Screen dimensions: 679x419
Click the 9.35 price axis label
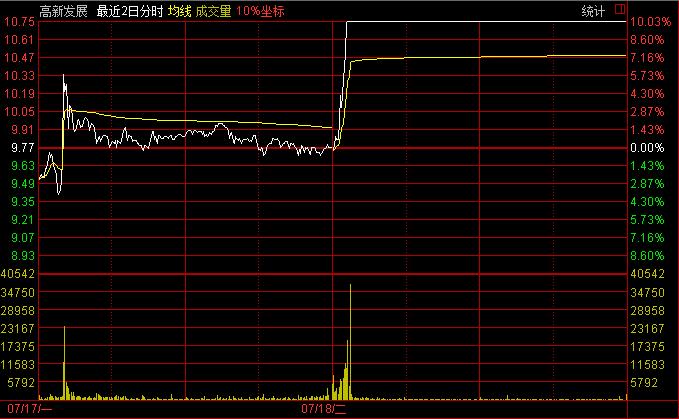(x=23, y=202)
